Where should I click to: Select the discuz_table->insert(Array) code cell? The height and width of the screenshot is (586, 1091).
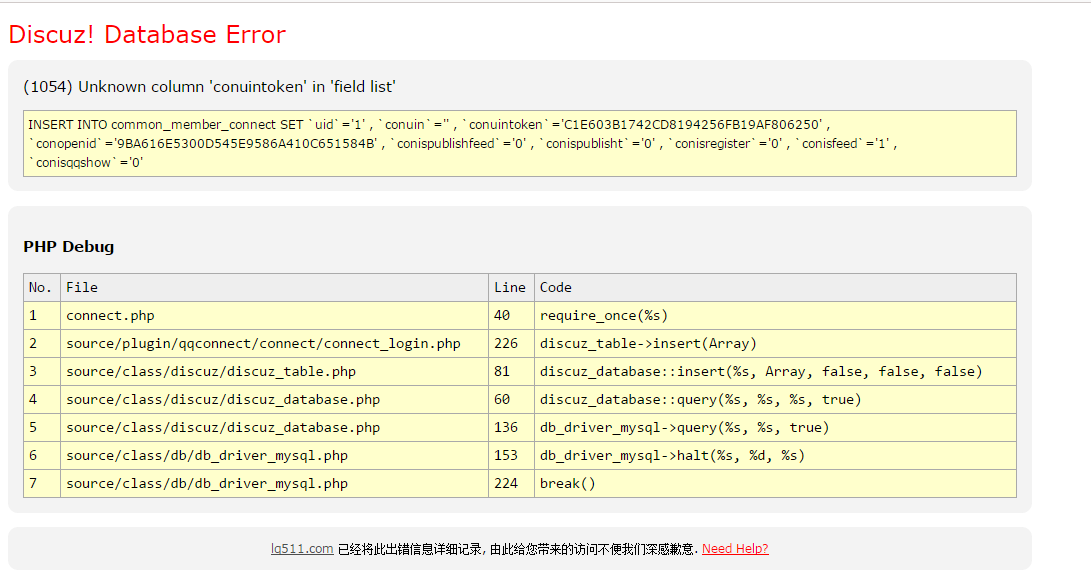tap(648, 344)
